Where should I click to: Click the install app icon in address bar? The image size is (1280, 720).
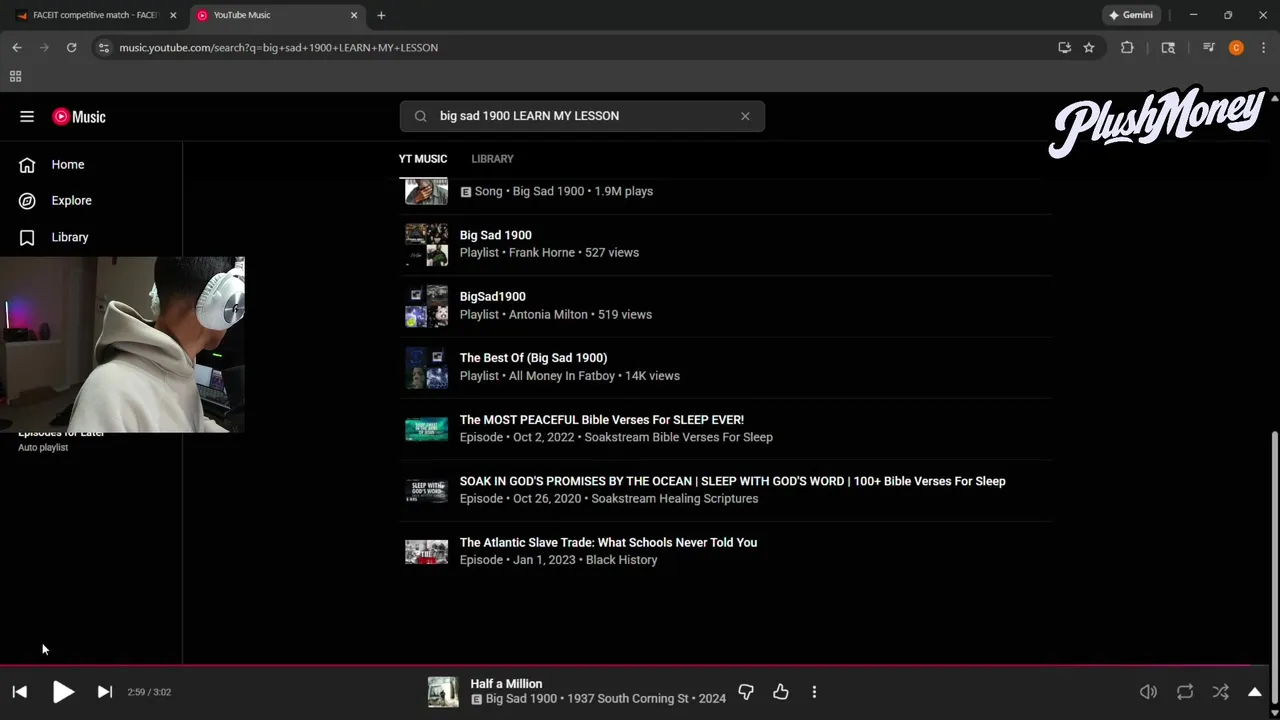(1065, 47)
